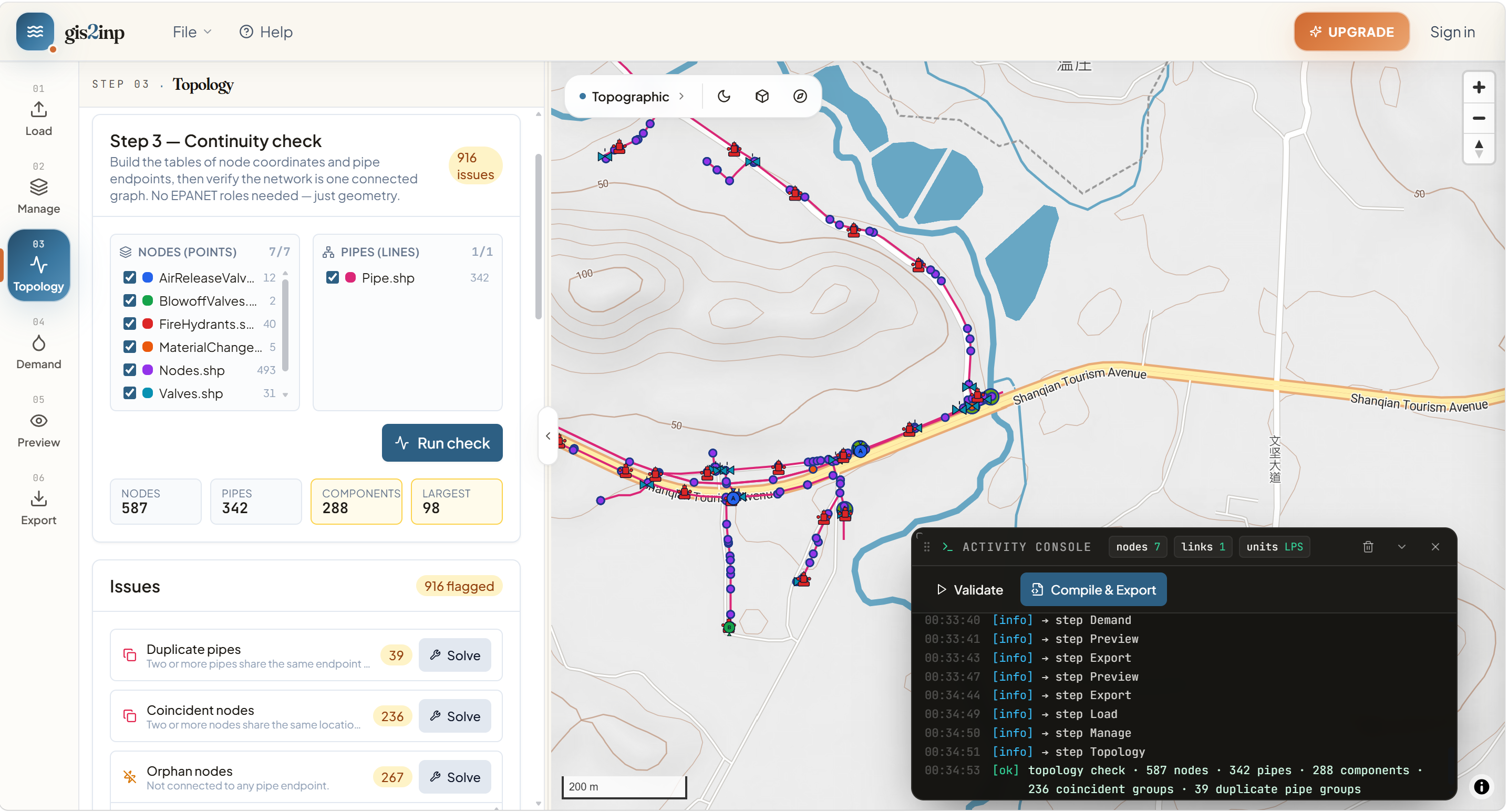Open map attribution info icon
Image resolution: width=1508 pixels, height=812 pixels.
1481,787
